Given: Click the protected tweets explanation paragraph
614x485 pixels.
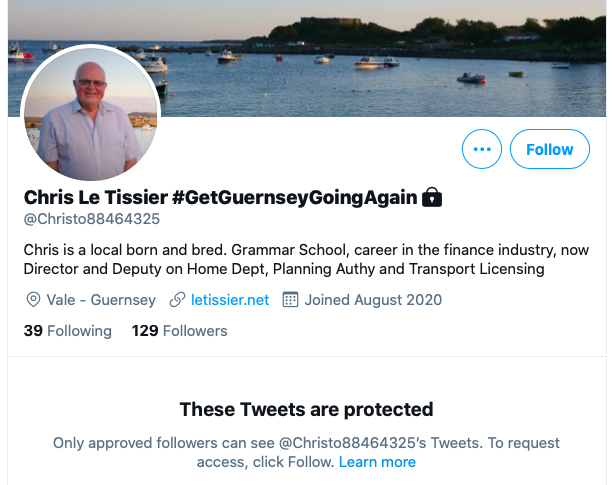Looking at the screenshot, I should 306,453.
